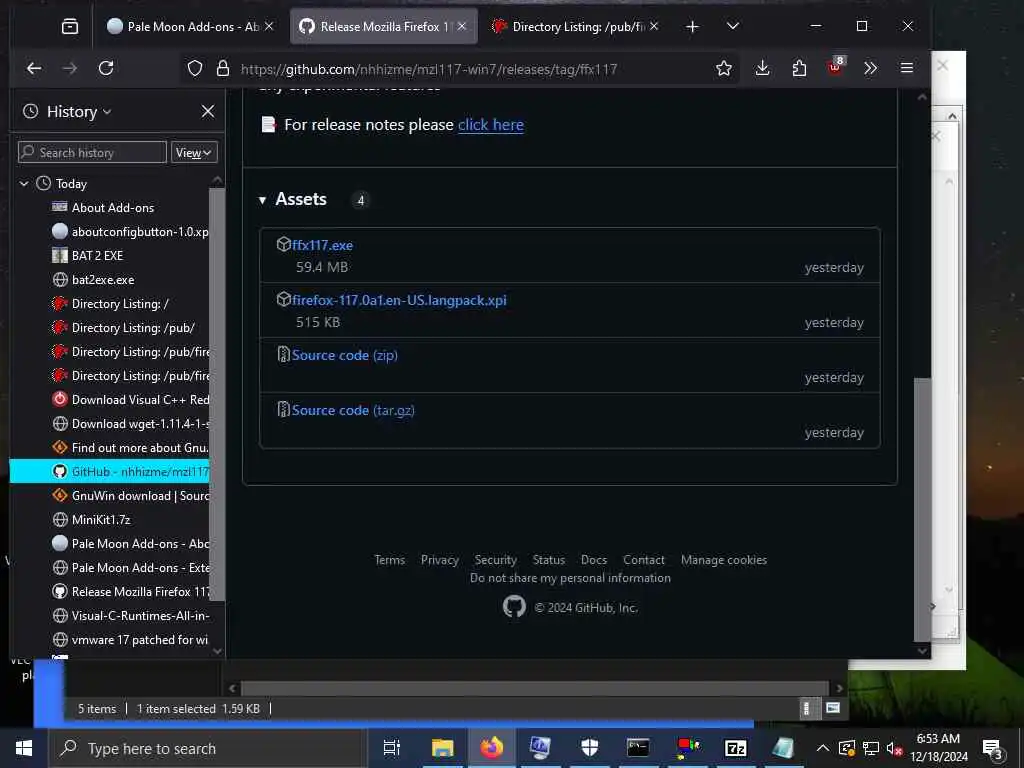View site security padlock information
Image resolution: width=1024 pixels, height=768 pixels.
(x=223, y=69)
